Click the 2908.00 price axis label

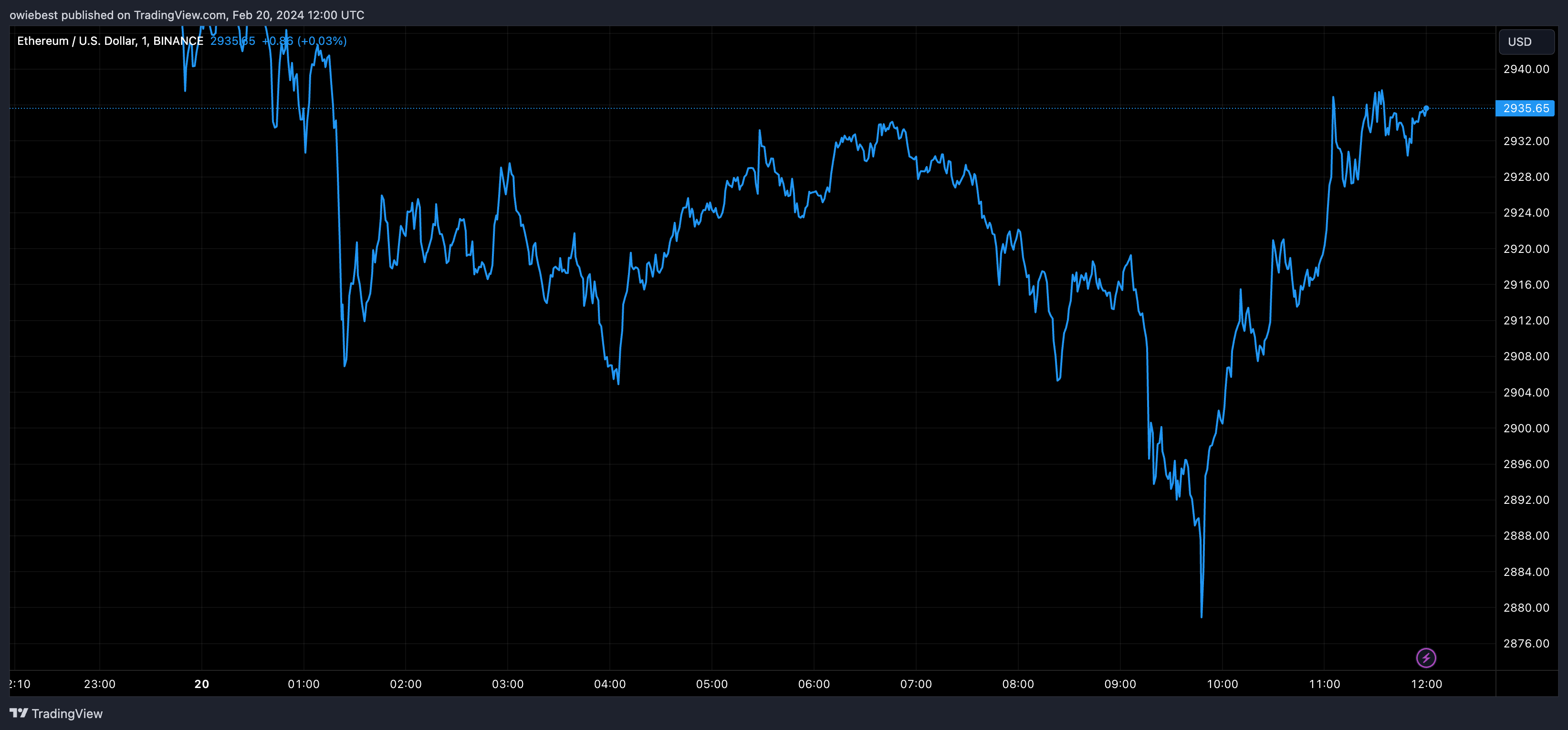pyautogui.click(x=1526, y=356)
